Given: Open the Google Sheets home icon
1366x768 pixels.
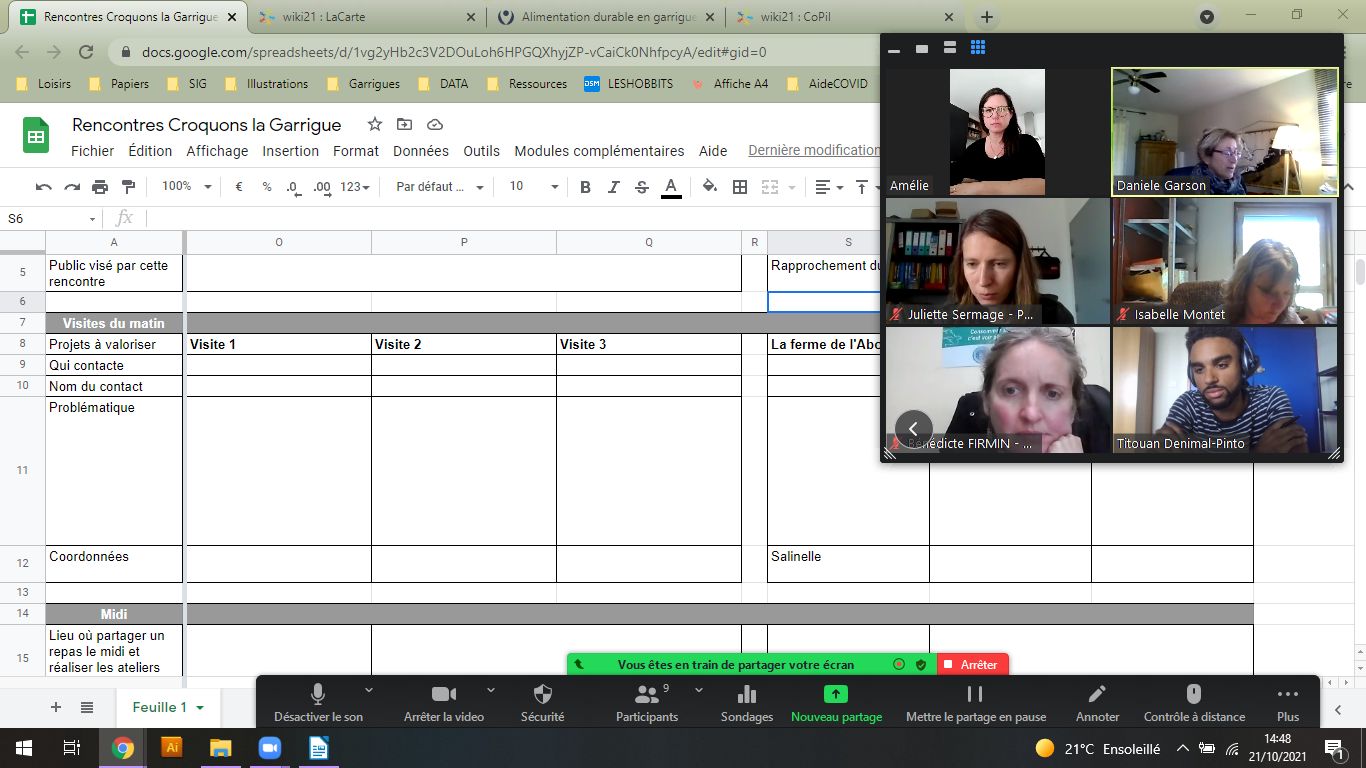Looking at the screenshot, I should coord(36,135).
